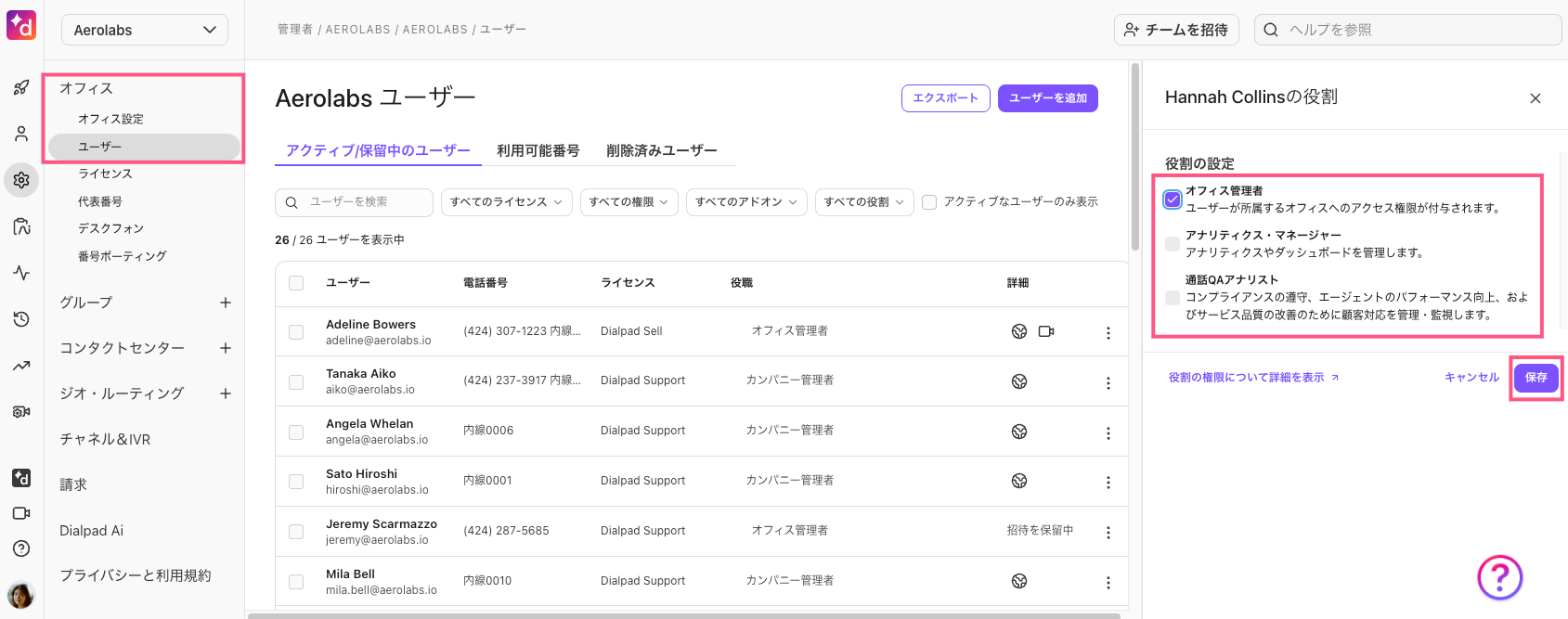
Task: Click the plus beside コンタクトセンター
Action: tap(226, 348)
